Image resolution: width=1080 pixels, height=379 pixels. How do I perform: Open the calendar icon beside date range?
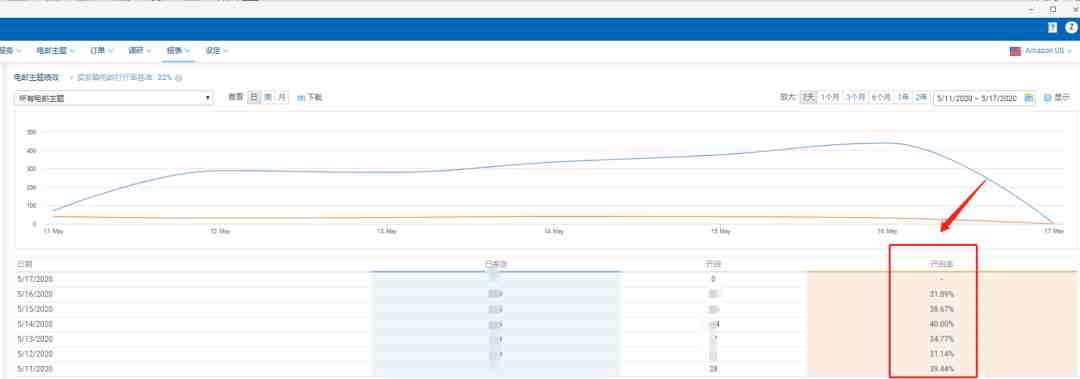coord(1029,98)
